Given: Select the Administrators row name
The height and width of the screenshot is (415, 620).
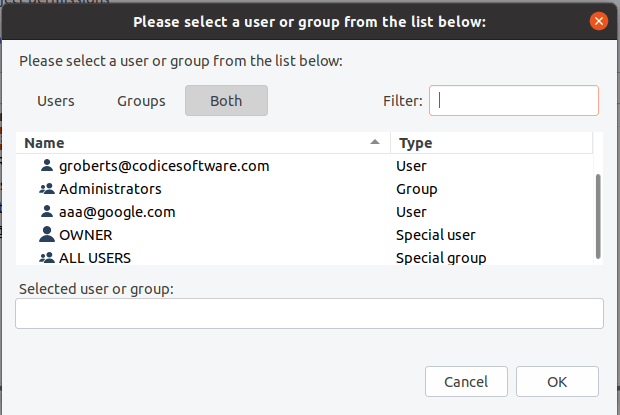Looking at the screenshot, I should pos(110,189).
